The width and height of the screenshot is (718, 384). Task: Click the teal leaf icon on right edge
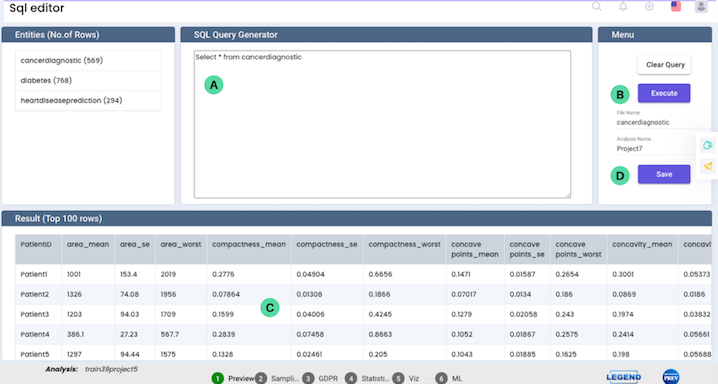708,145
